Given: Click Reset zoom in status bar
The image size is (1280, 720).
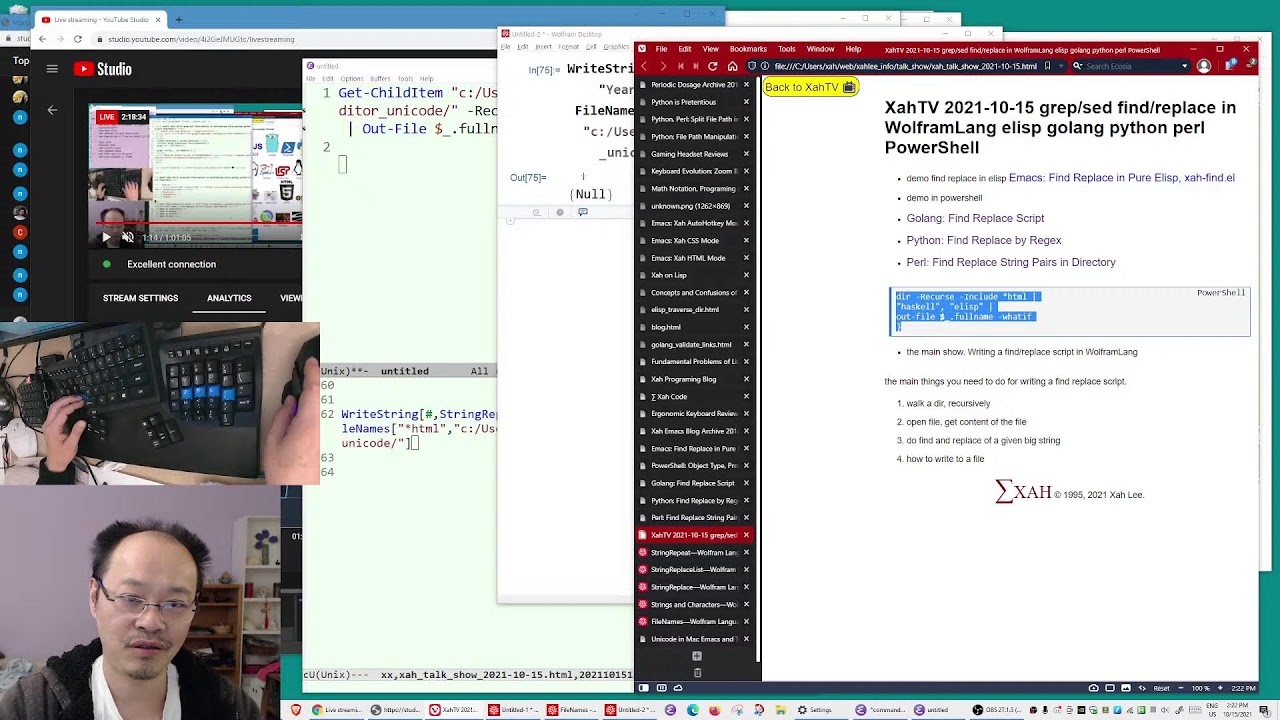Looking at the screenshot, I should (x=1161, y=688).
